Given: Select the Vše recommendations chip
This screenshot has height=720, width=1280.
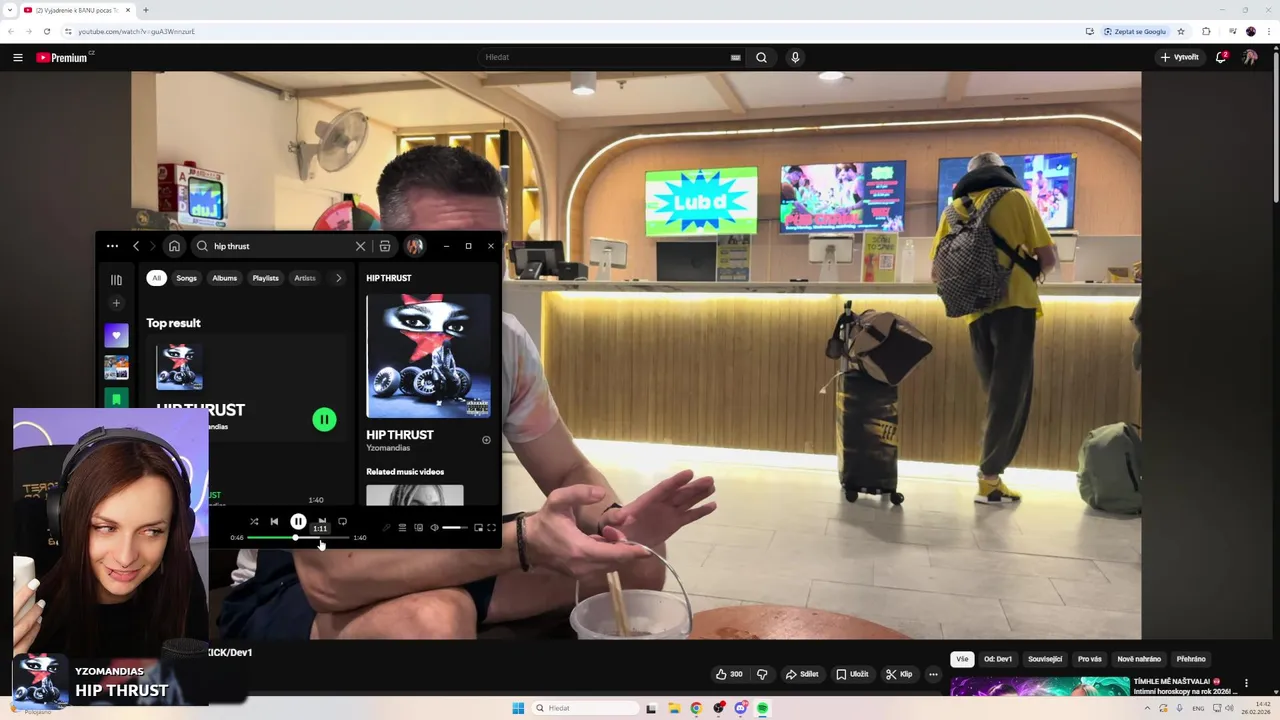Looking at the screenshot, I should tap(962, 659).
